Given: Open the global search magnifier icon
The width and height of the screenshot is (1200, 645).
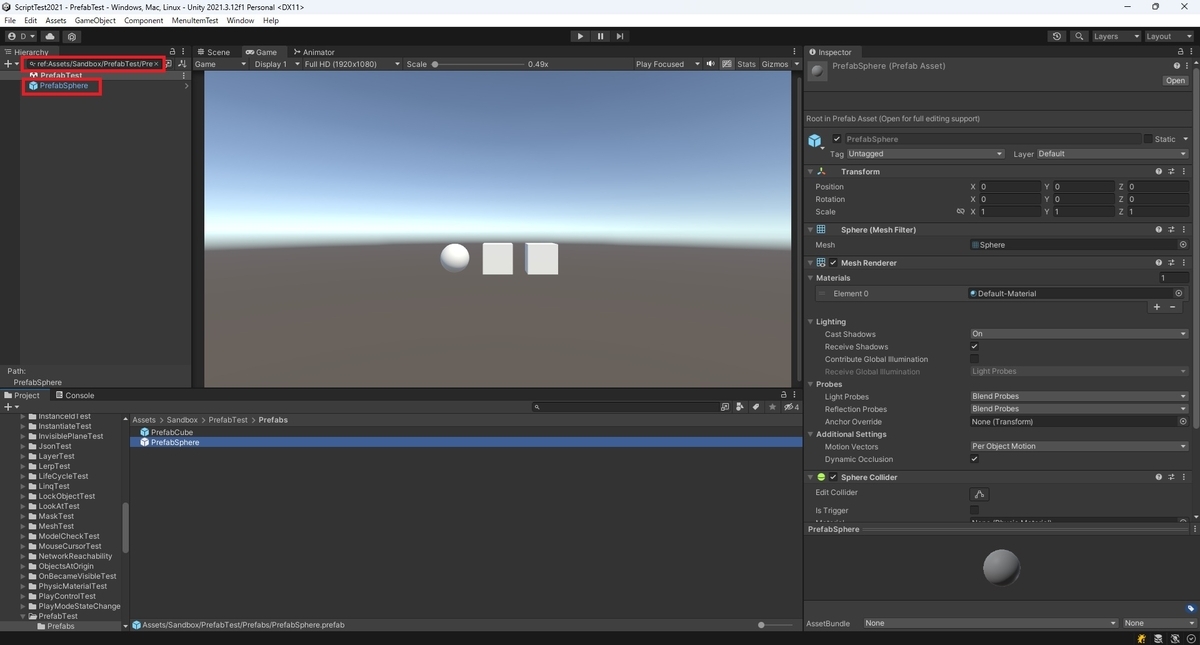Looking at the screenshot, I should coord(1079,36).
